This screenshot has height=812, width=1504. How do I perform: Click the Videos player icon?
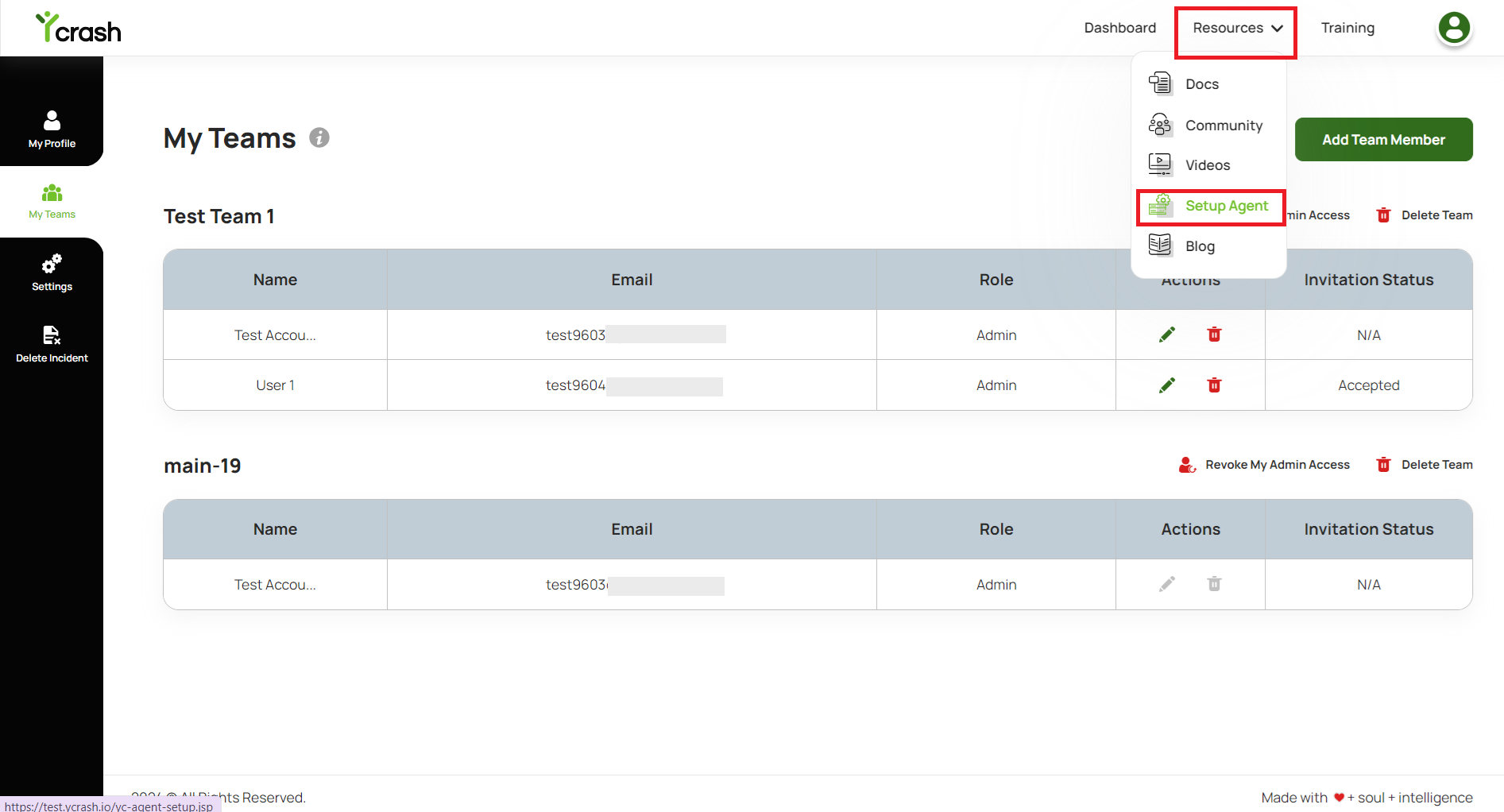[x=1160, y=164]
